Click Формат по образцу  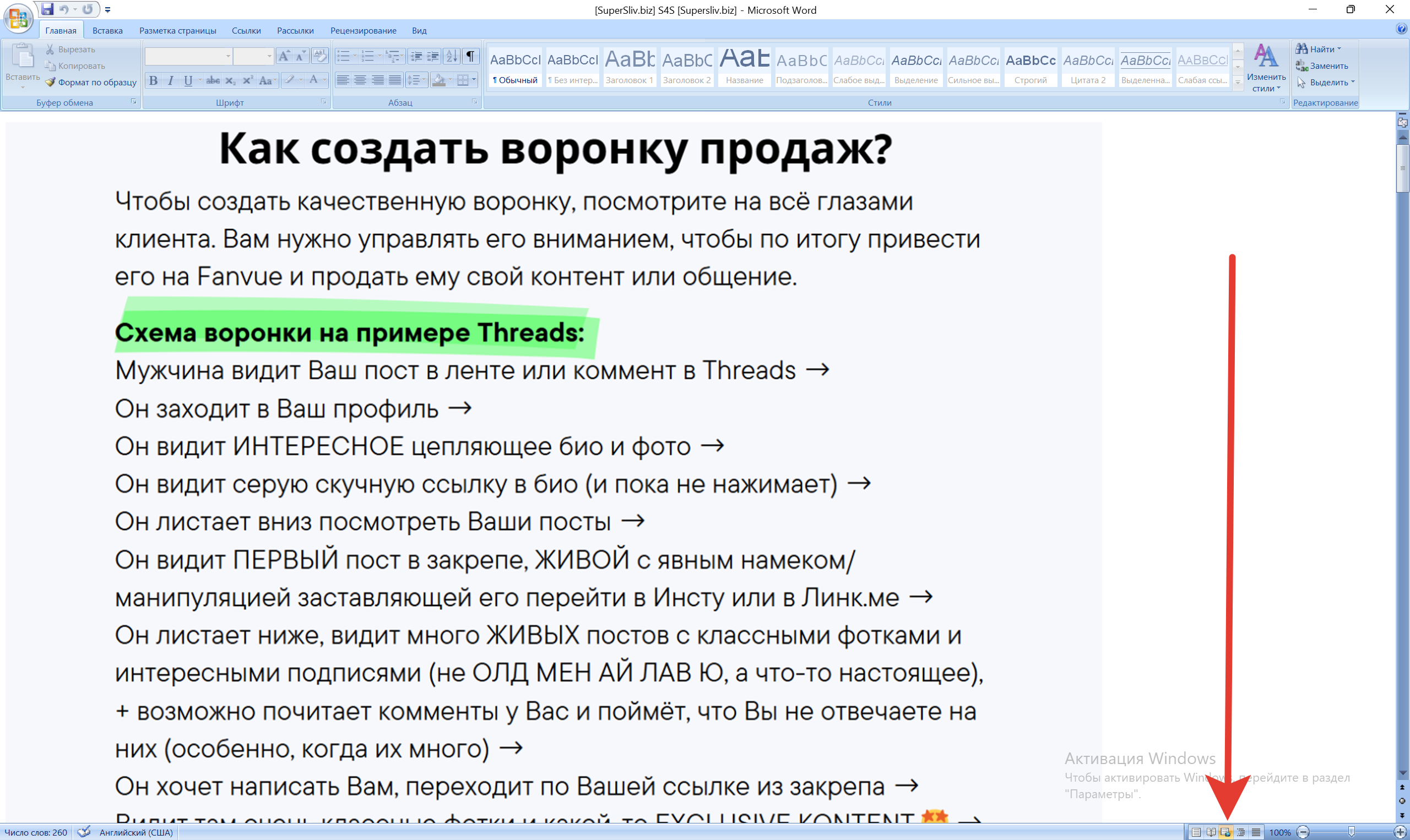(x=90, y=83)
